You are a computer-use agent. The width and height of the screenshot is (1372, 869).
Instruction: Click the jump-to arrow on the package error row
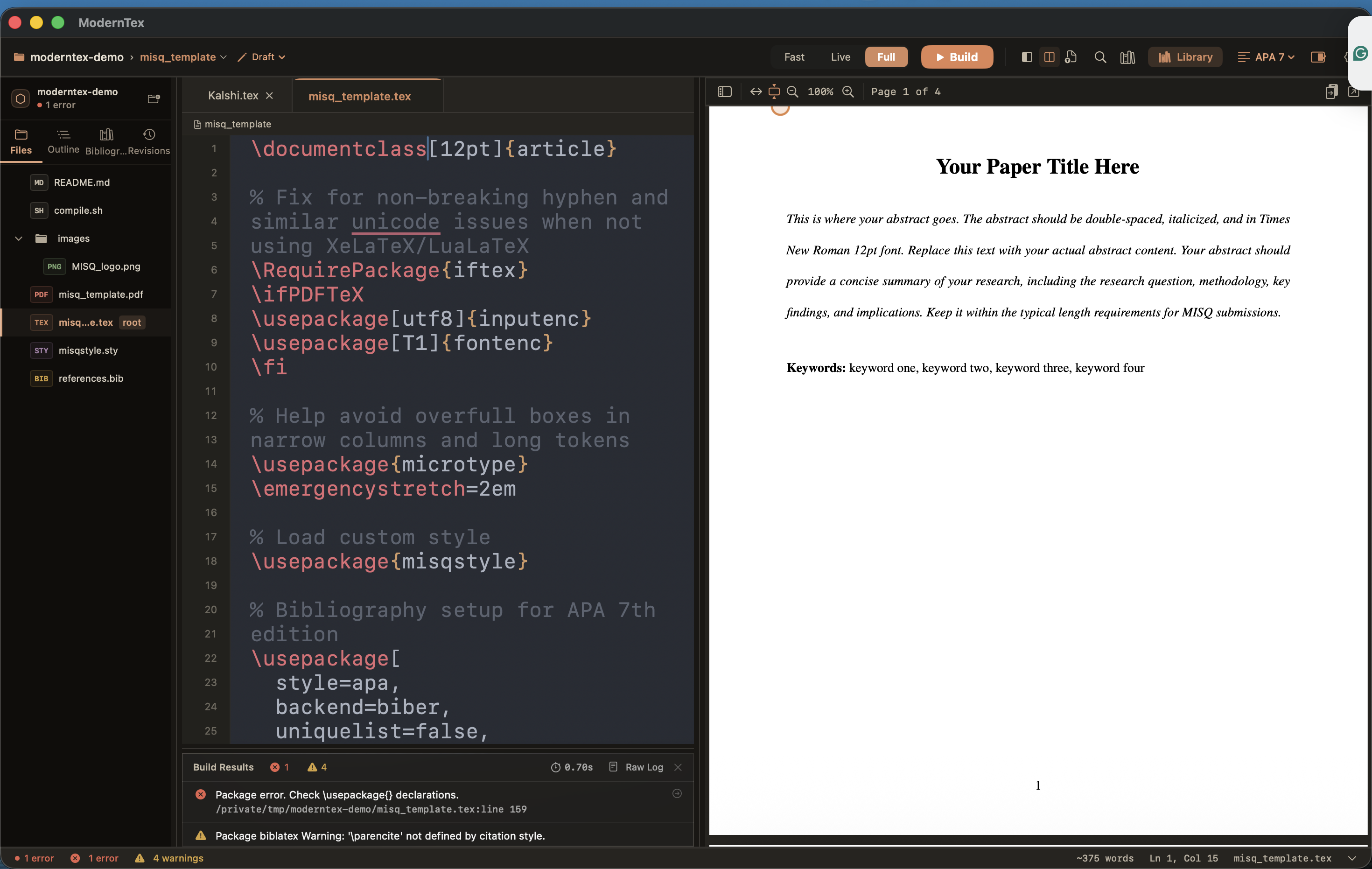[x=677, y=793]
